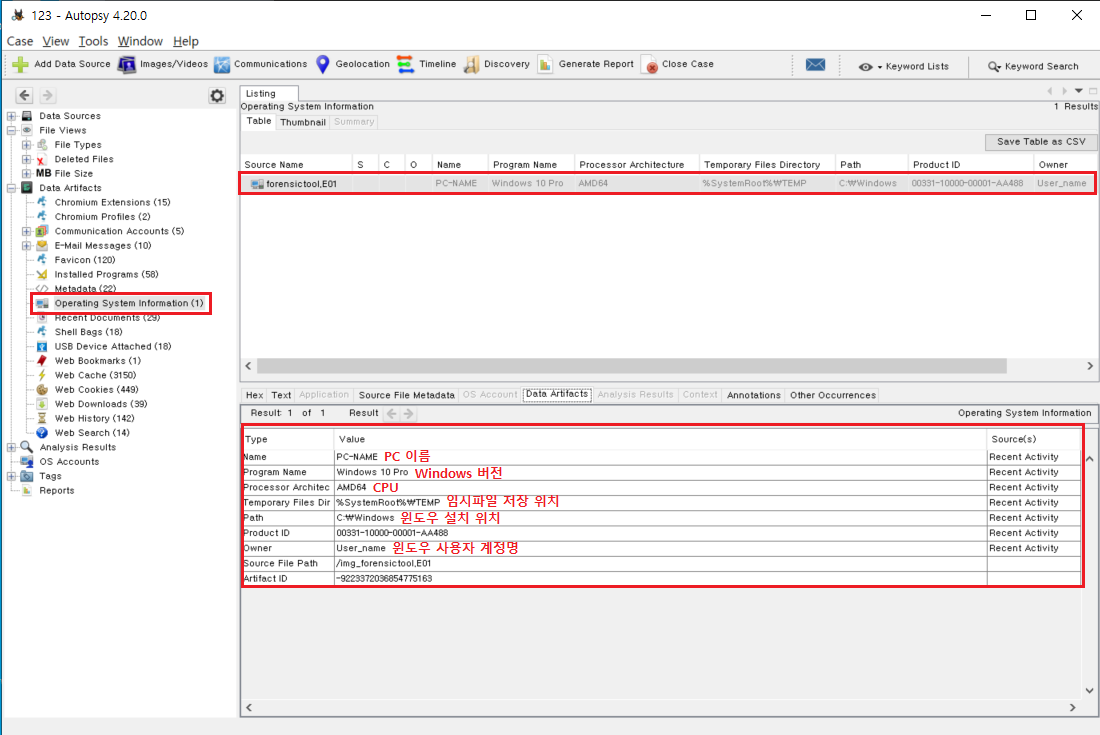Switch to the Text content tab
The image size is (1100, 735).
[281, 395]
